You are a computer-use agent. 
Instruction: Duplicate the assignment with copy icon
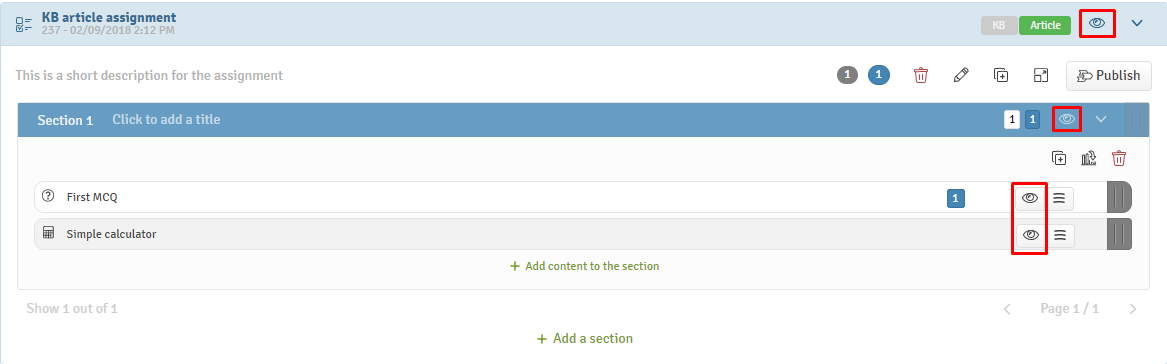[1001, 75]
